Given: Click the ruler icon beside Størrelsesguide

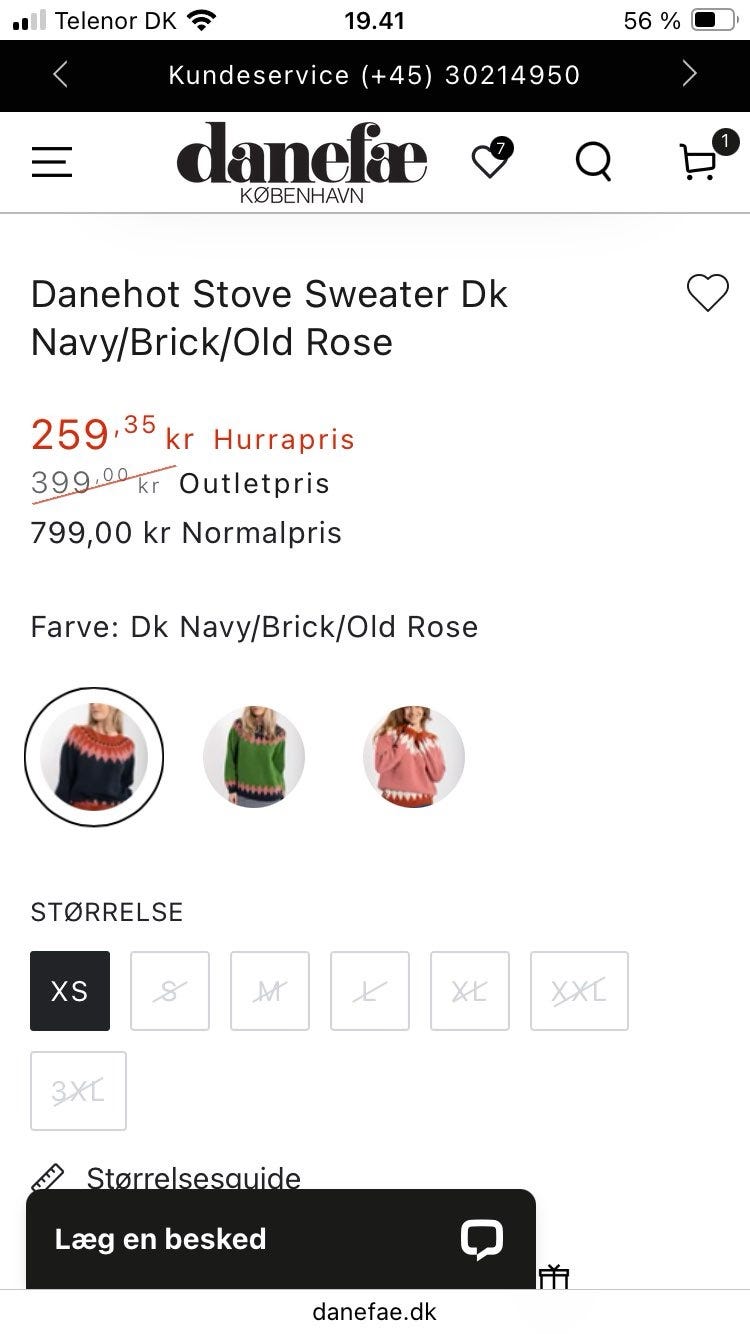Looking at the screenshot, I should tap(48, 1178).
